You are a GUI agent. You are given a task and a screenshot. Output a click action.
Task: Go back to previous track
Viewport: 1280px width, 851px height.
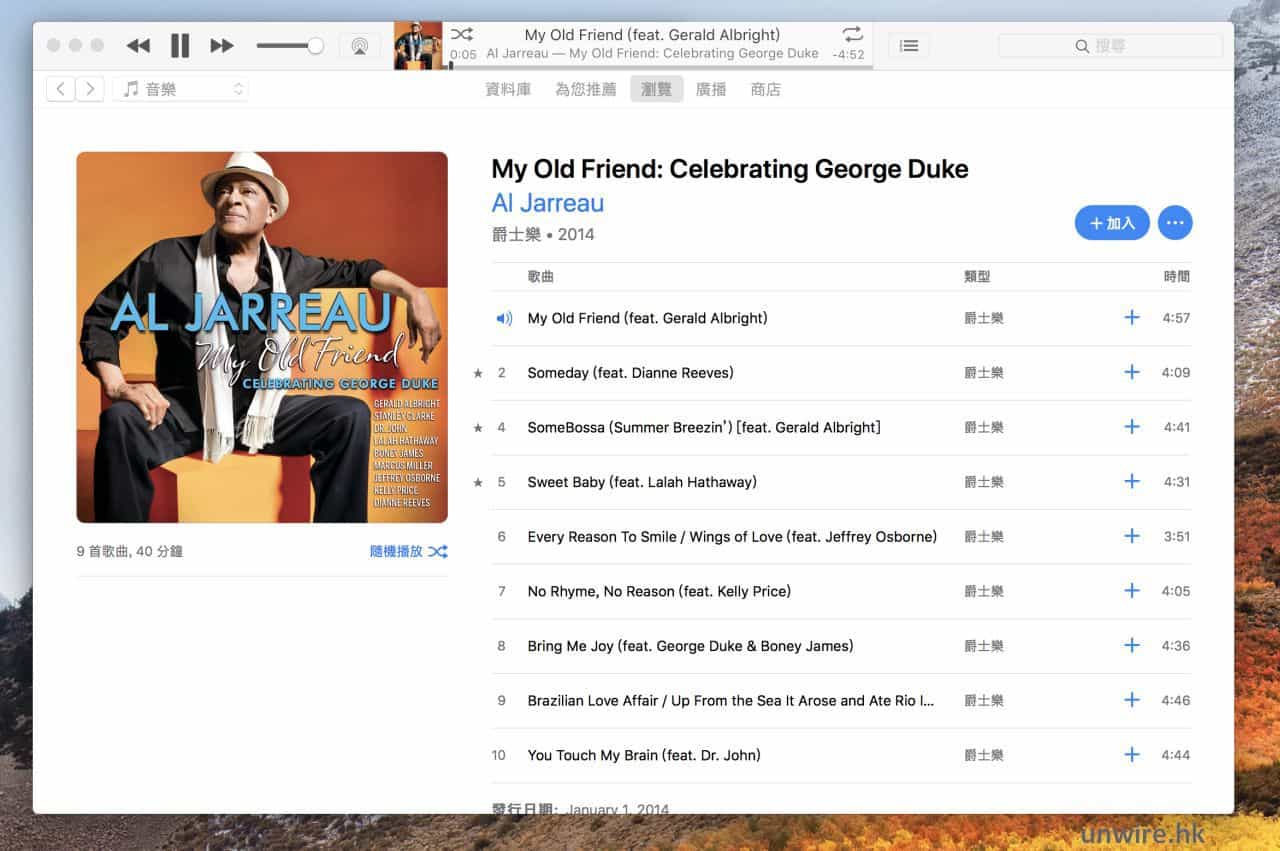click(x=138, y=46)
